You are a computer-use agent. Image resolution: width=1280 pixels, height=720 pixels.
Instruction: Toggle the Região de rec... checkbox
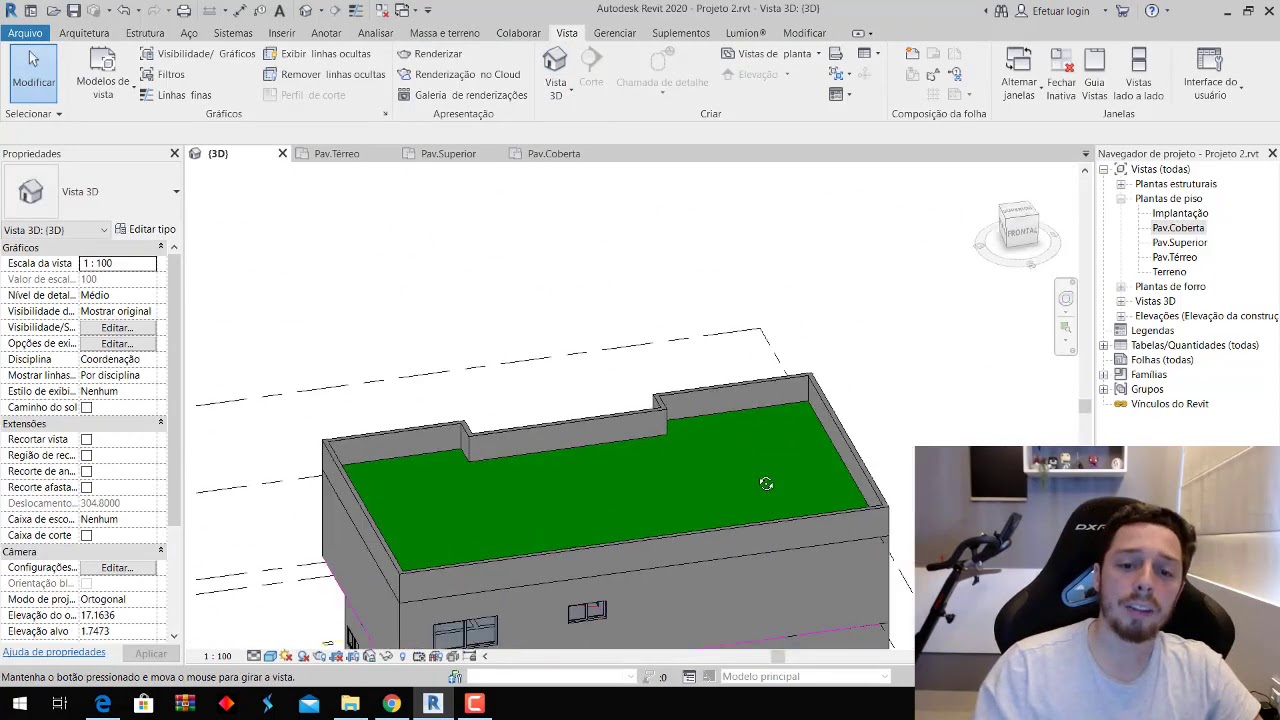[x=86, y=455]
